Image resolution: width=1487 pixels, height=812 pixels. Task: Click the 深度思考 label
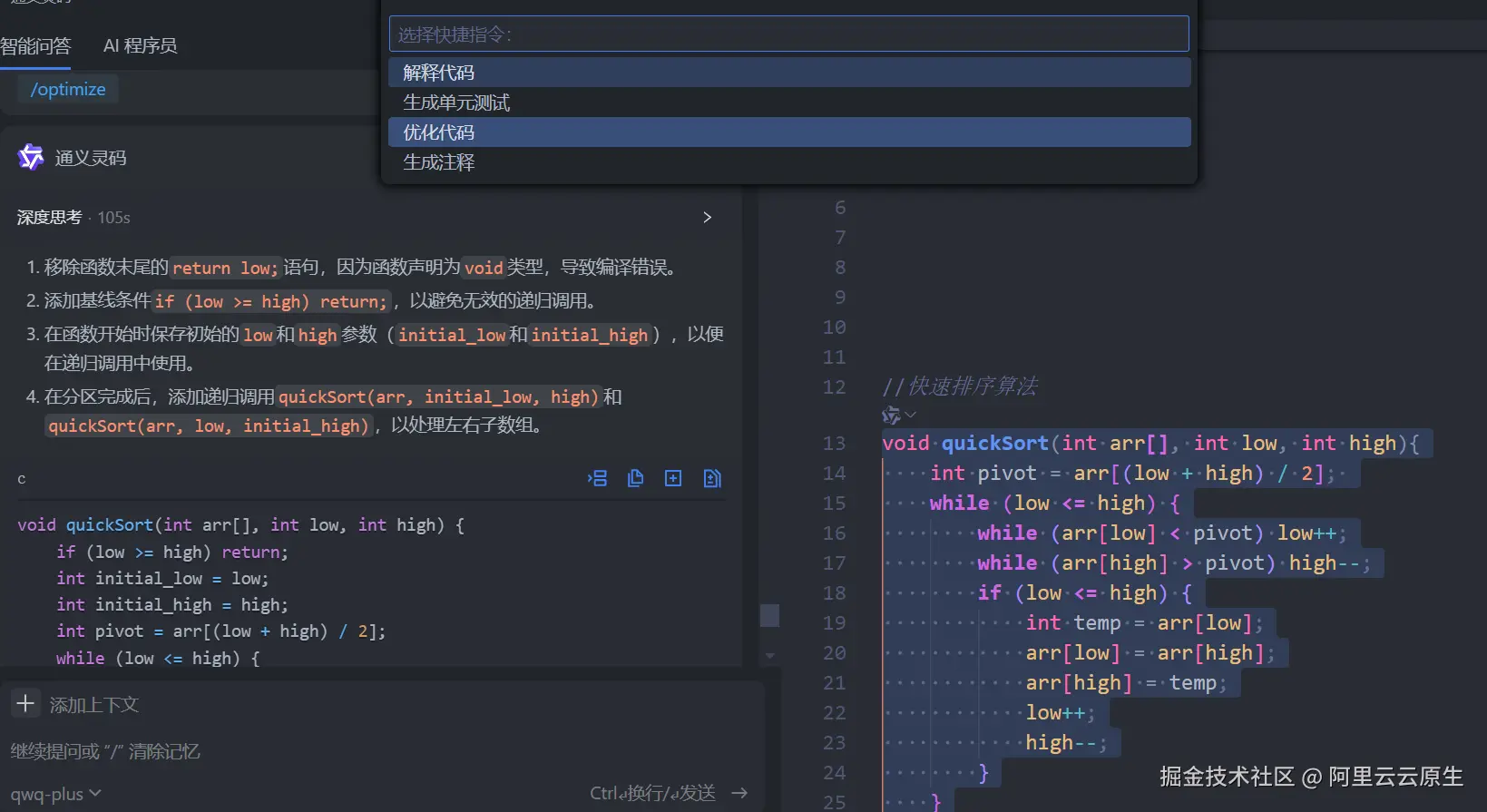(49, 218)
